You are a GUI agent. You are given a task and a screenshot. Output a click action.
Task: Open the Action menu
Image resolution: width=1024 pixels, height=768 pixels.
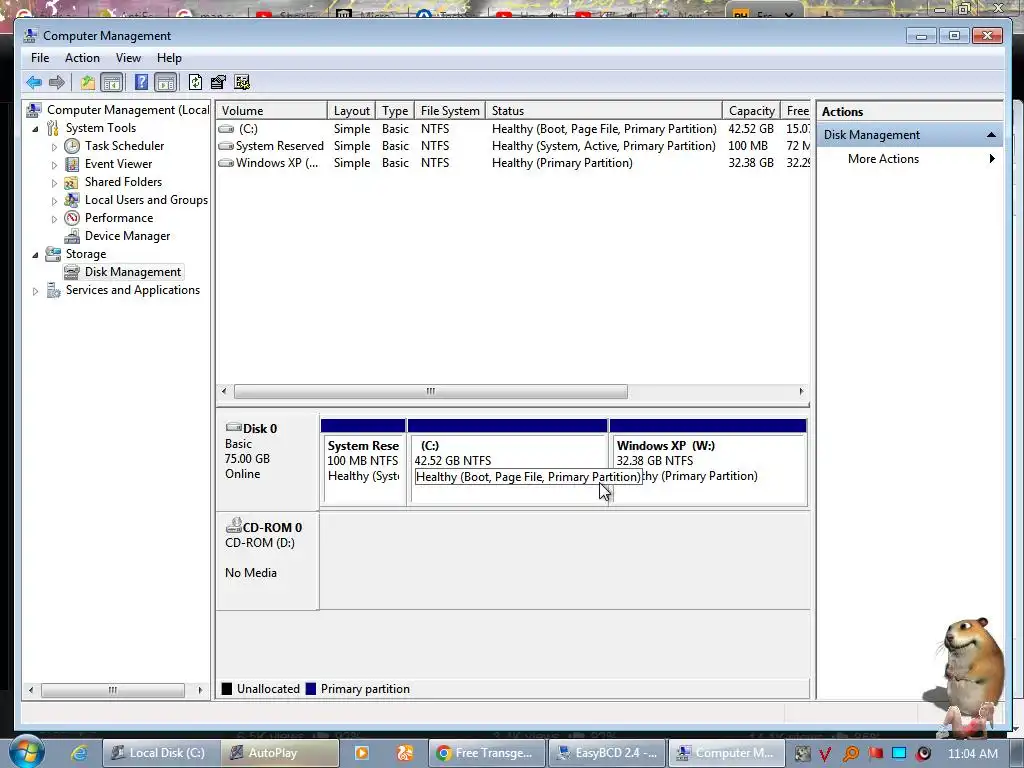[x=82, y=58]
